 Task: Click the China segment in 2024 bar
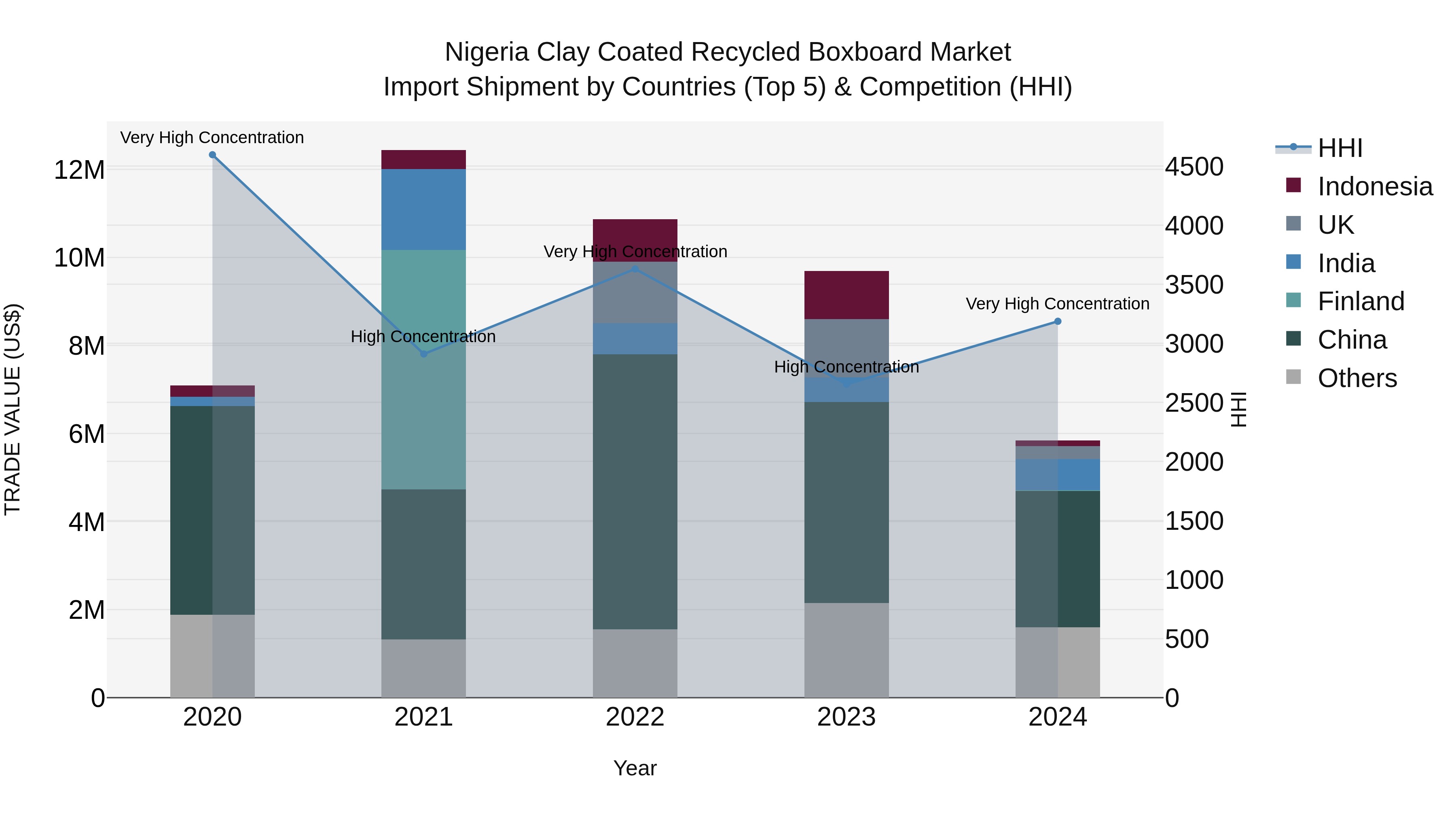(x=1058, y=559)
